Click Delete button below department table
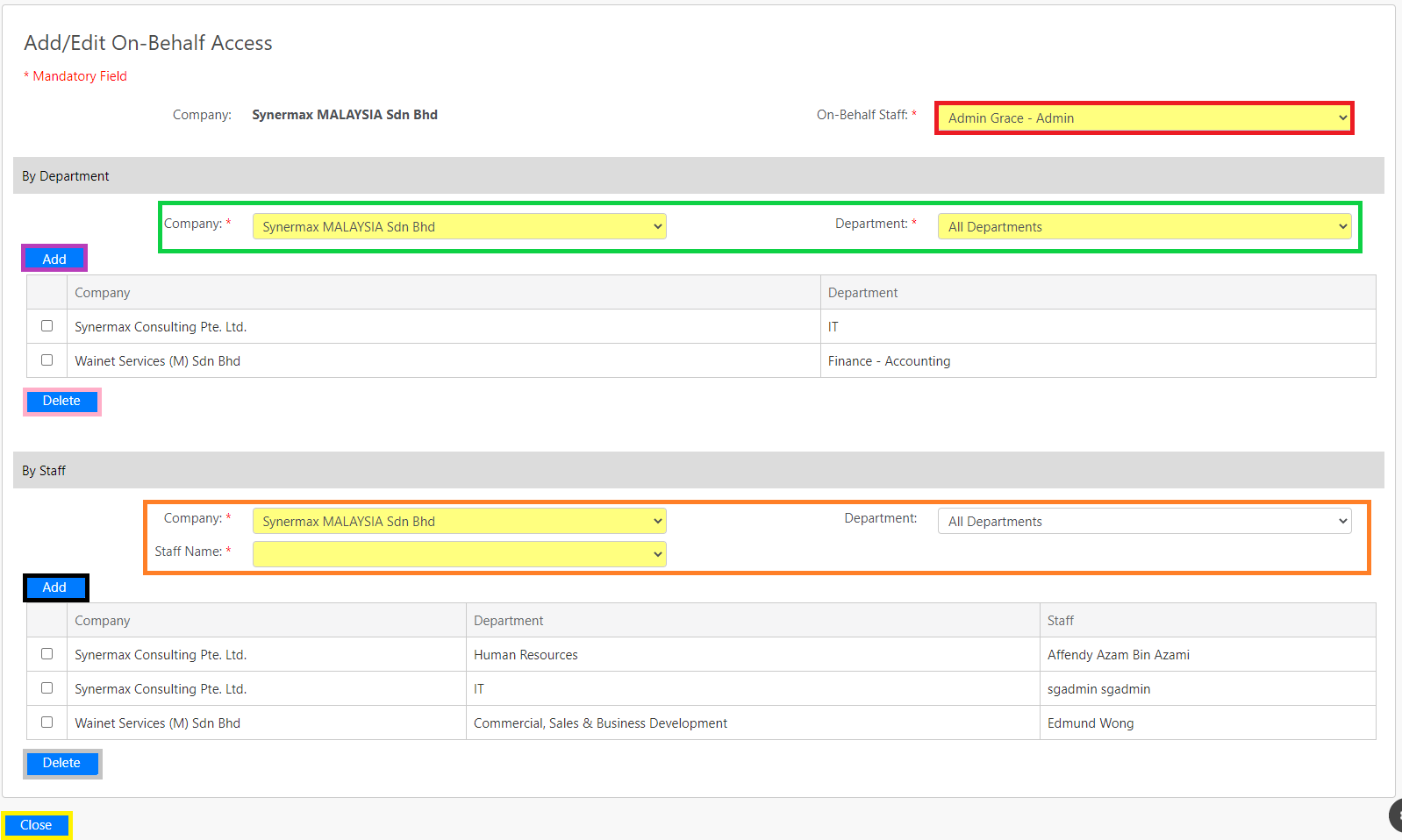This screenshot has height=840, width=1402. pyautogui.click(x=61, y=402)
